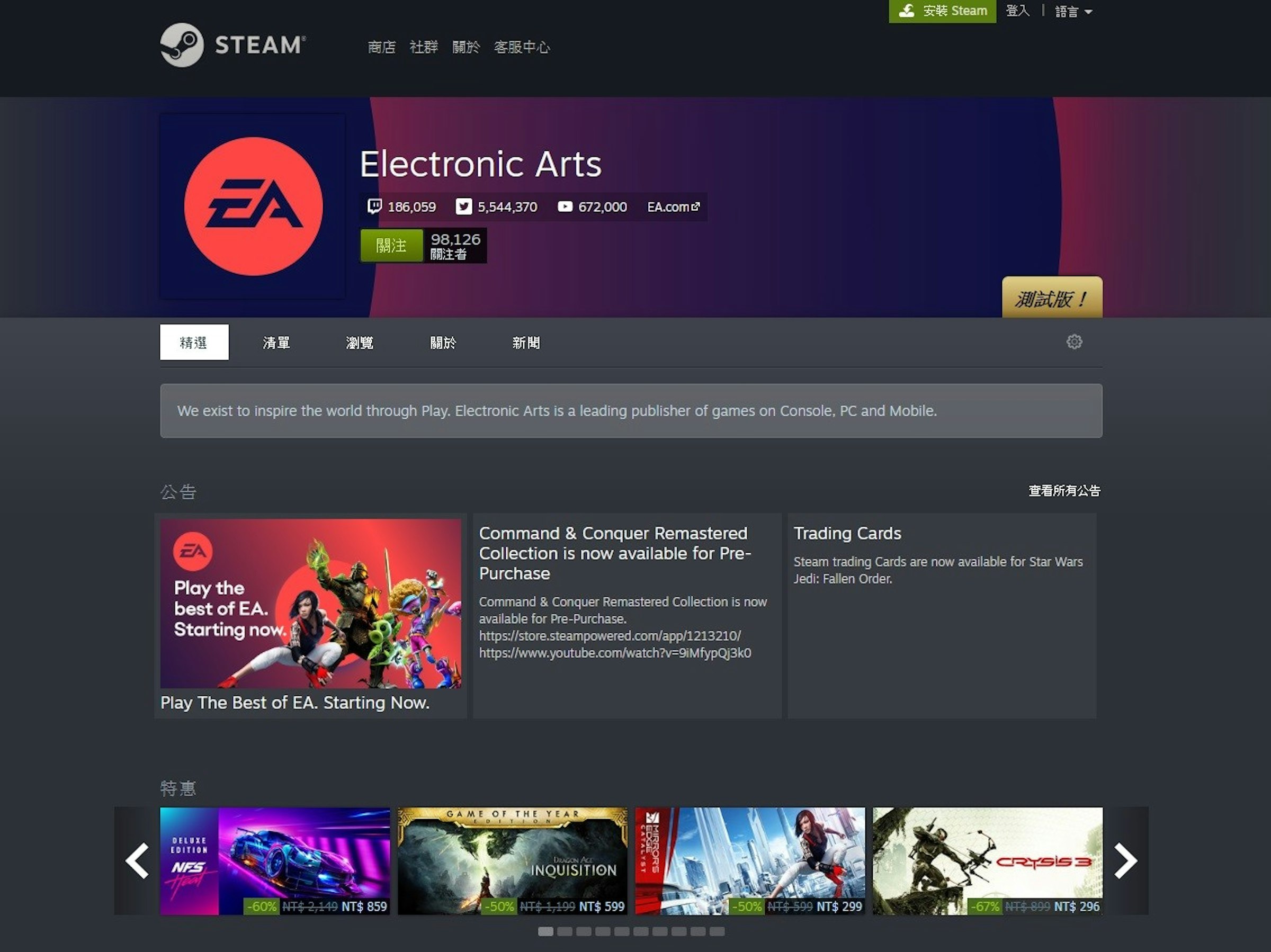Viewport: 1271px width, 952px height.
Task: Select the last carousel page indicator
Action: point(717,931)
